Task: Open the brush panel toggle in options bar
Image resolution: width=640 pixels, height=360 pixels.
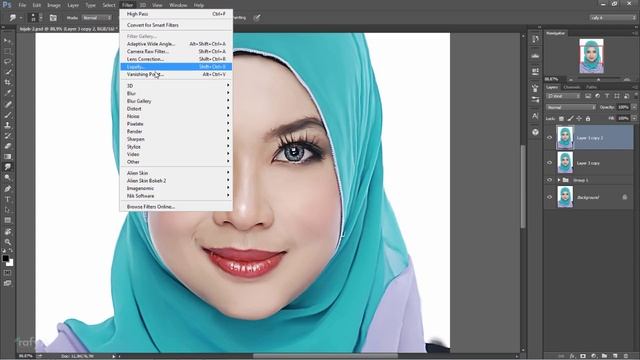Action: coord(53,18)
